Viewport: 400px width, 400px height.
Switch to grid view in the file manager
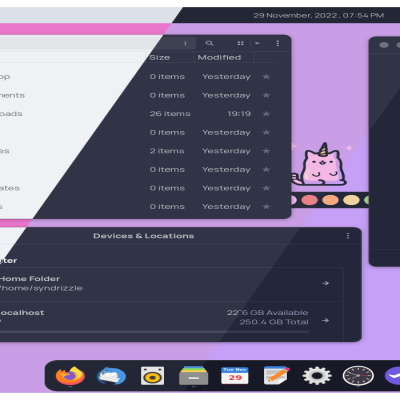coord(240,43)
